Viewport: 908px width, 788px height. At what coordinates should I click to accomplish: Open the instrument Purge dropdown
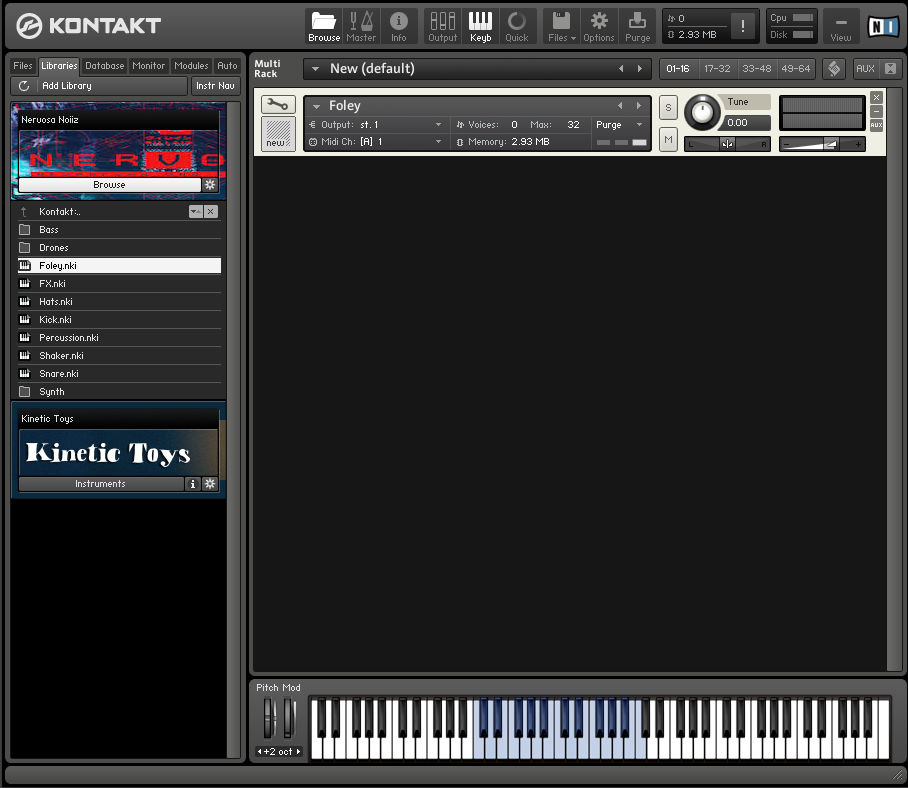(639, 124)
